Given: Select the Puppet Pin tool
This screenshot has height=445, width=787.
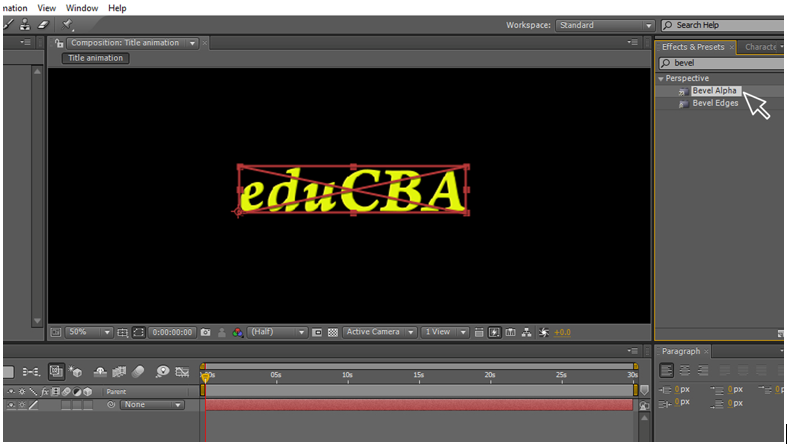Looking at the screenshot, I should pos(67,25).
